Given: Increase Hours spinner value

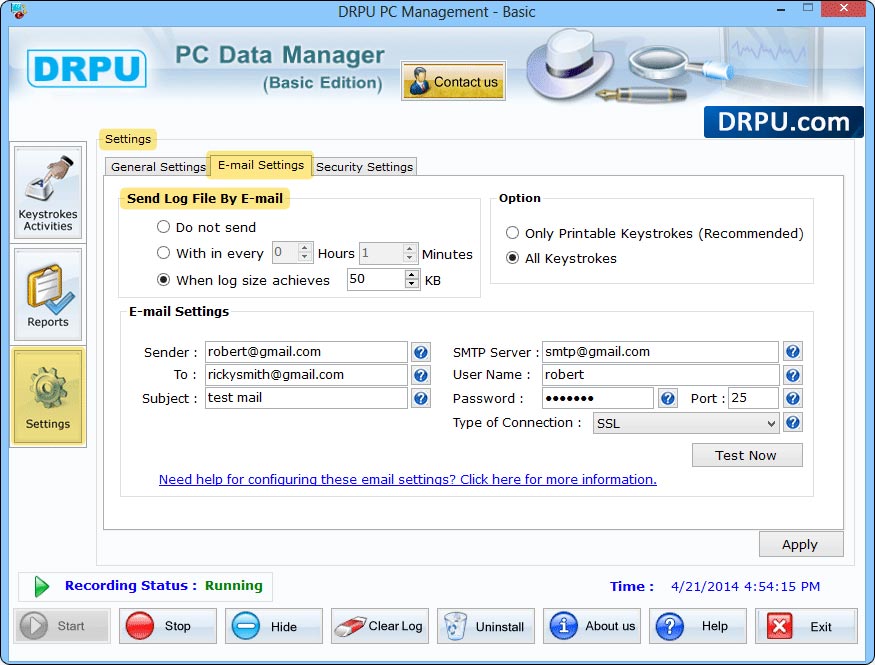Looking at the screenshot, I should [305, 248].
